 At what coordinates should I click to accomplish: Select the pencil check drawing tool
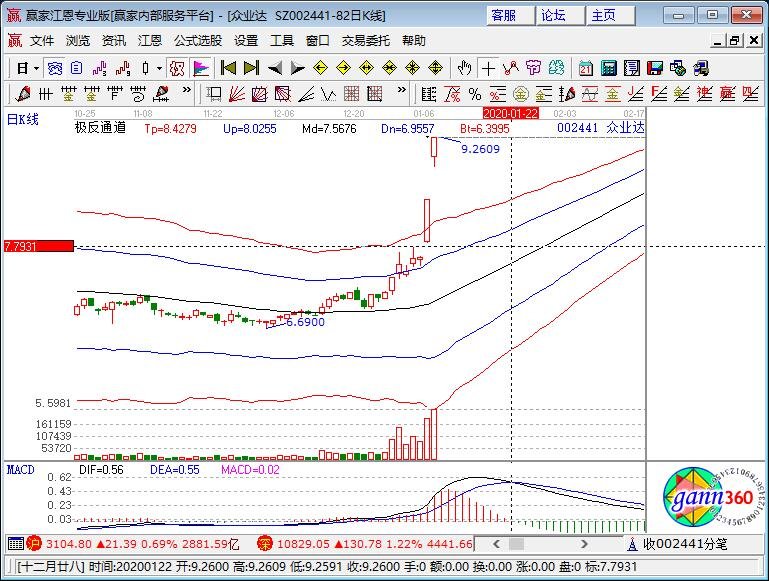point(23,93)
